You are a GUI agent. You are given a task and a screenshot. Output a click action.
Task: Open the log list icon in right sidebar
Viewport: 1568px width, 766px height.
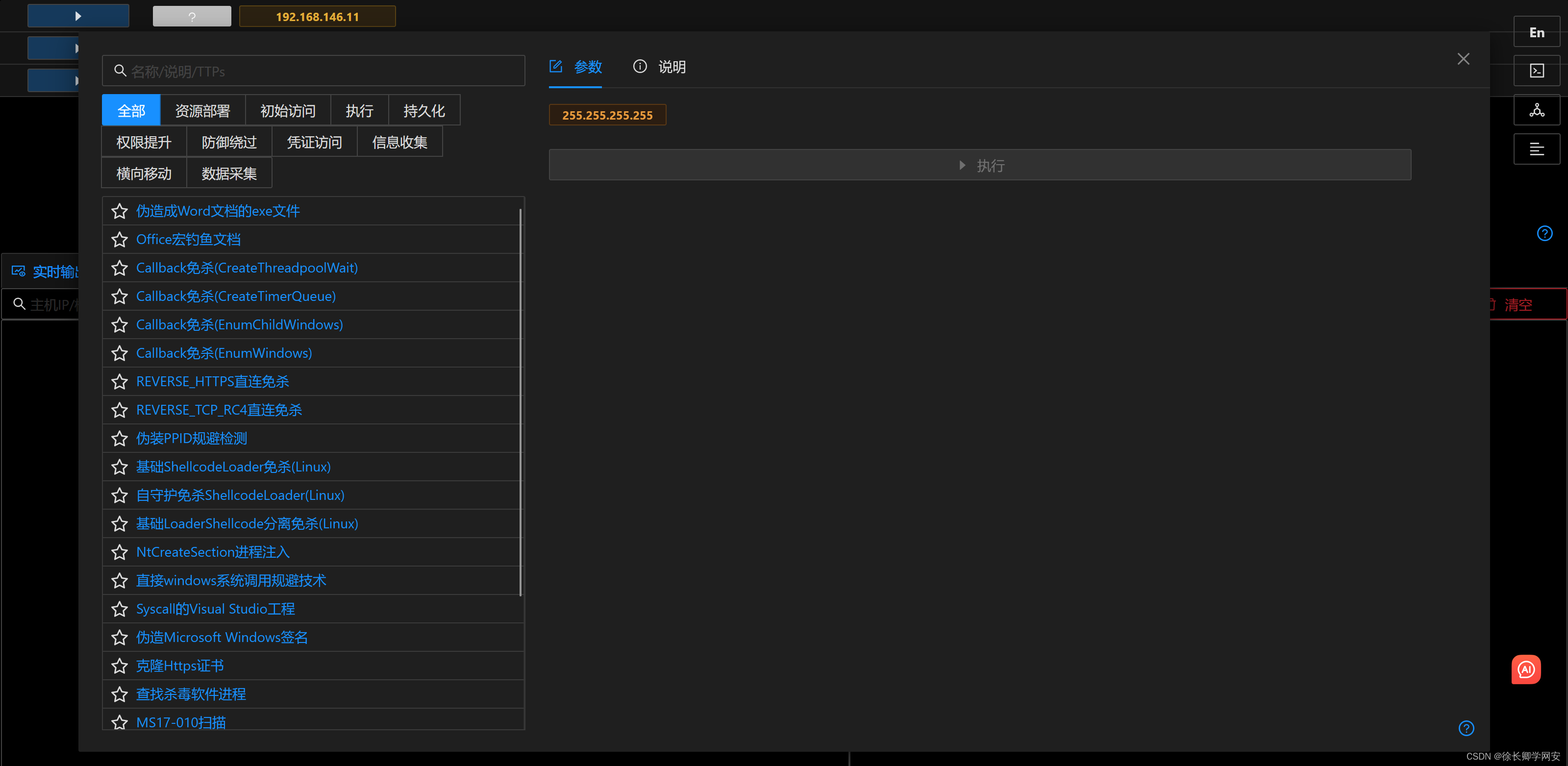(x=1536, y=149)
